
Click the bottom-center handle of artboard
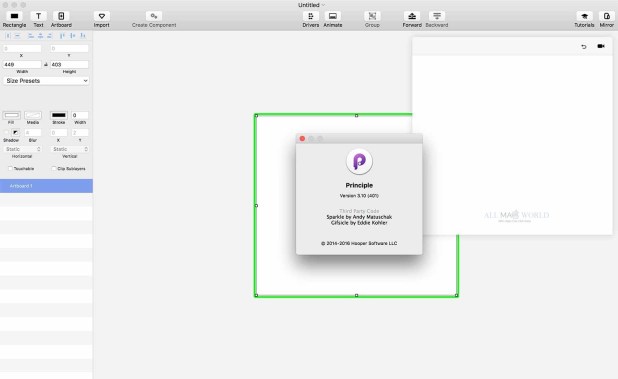356,295
